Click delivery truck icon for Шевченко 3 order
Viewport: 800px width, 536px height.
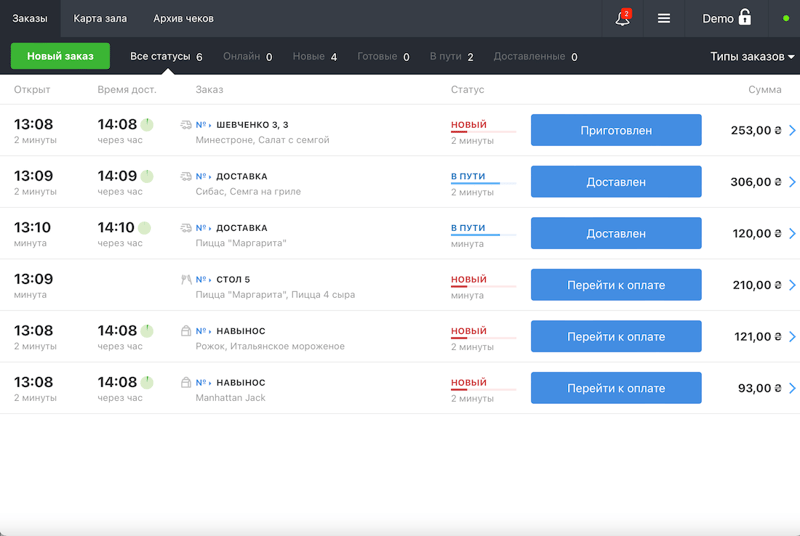(x=186, y=125)
